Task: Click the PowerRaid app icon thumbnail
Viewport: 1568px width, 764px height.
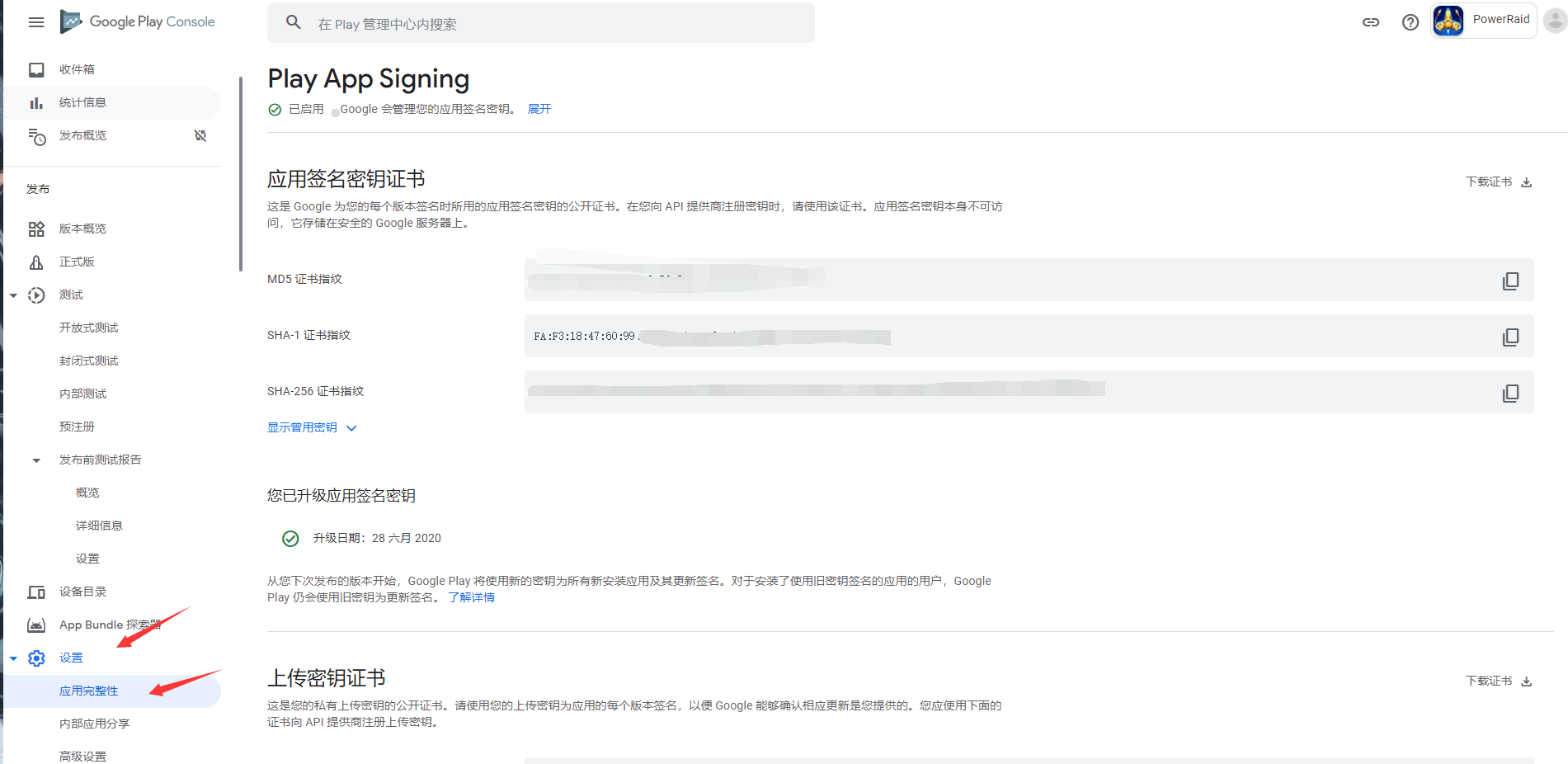Action: tap(1448, 20)
